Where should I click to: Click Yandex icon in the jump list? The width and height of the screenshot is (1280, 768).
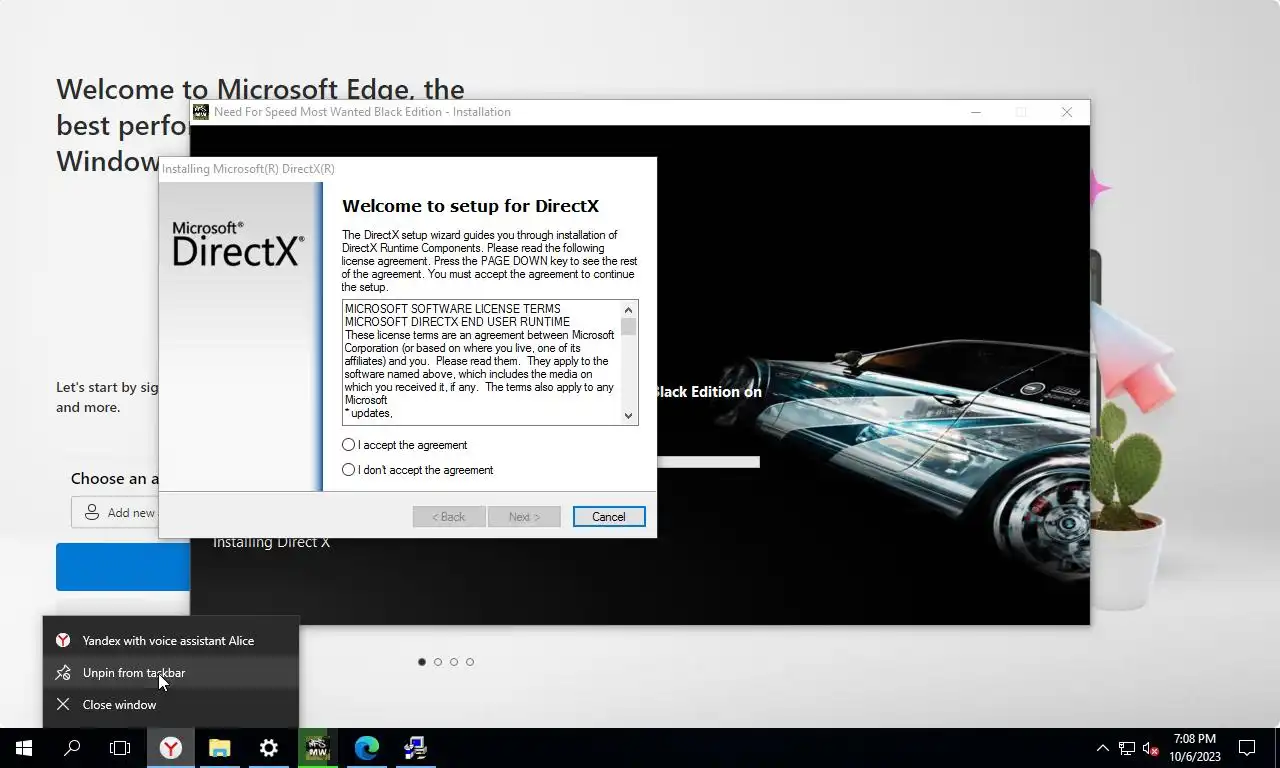tap(63, 641)
